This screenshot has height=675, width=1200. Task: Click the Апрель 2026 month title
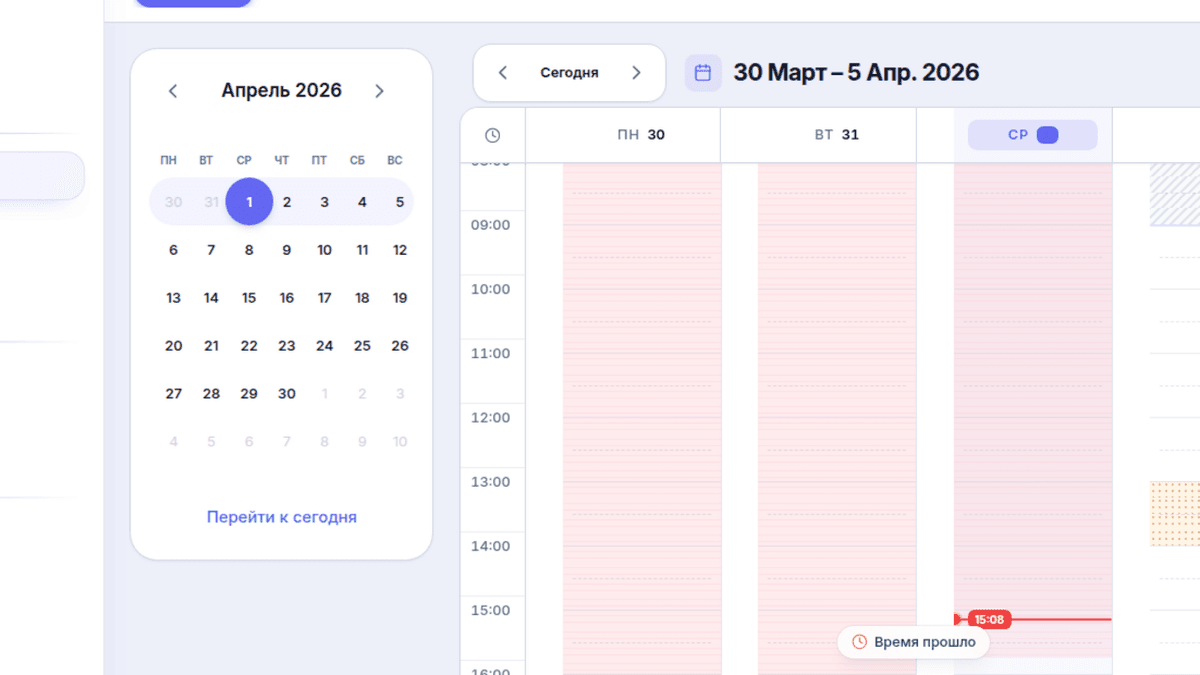click(282, 91)
